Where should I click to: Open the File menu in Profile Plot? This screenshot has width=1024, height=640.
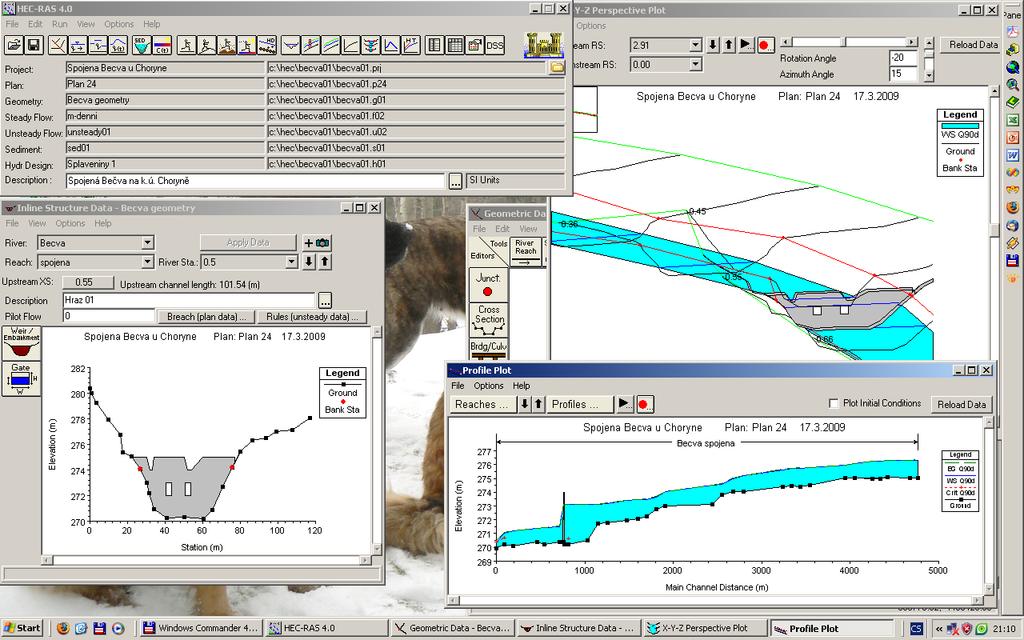tap(458, 386)
